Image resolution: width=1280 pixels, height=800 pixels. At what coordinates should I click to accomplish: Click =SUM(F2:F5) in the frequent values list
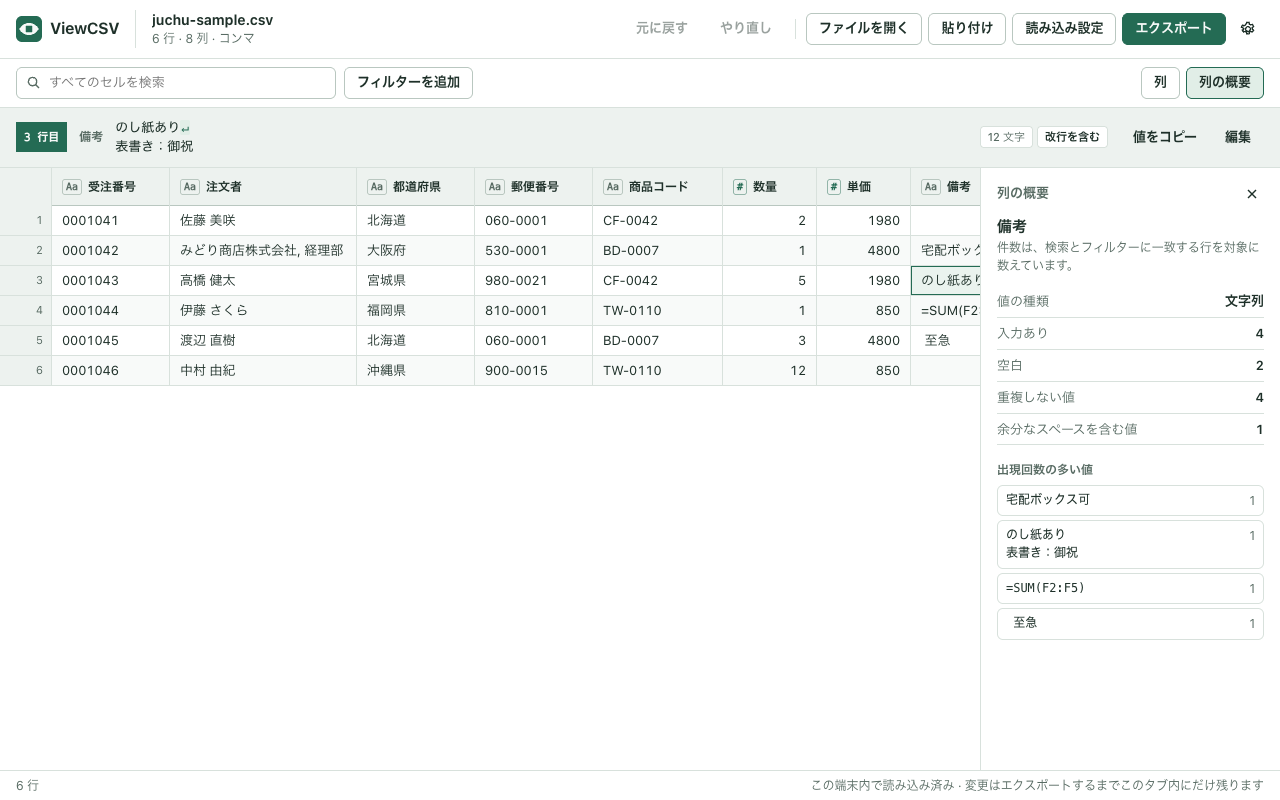[1130, 589]
